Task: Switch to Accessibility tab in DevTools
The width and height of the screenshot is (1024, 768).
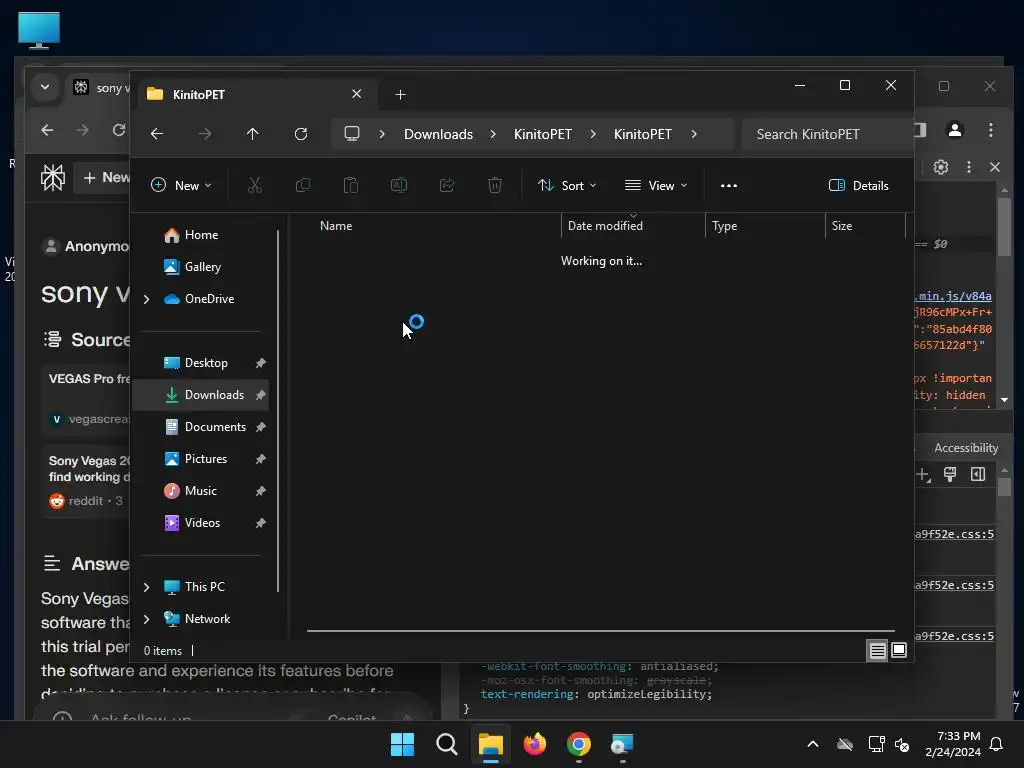Action: (966, 448)
